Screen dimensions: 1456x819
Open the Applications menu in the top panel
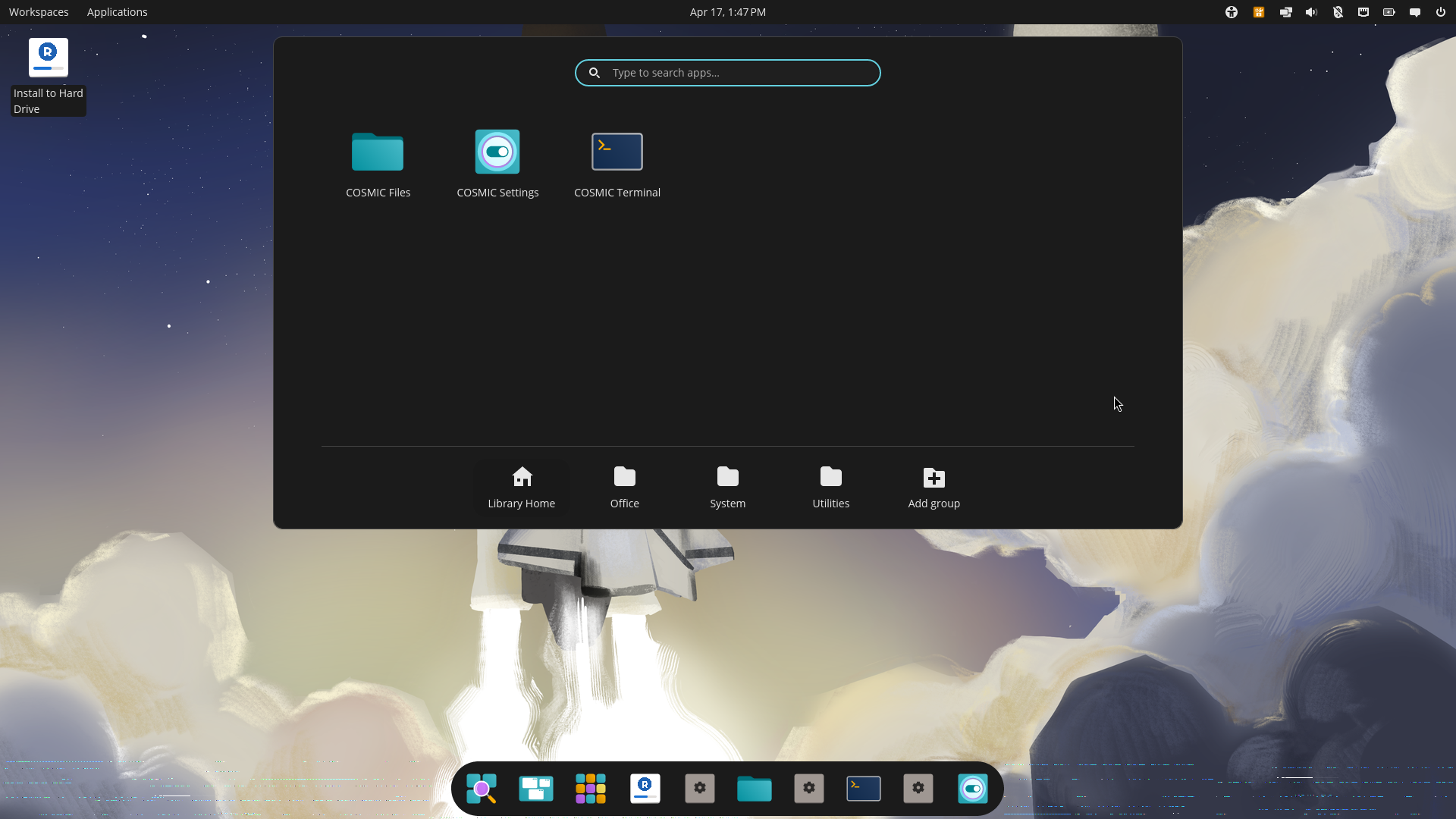pyautogui.click(x=118, y=12)
